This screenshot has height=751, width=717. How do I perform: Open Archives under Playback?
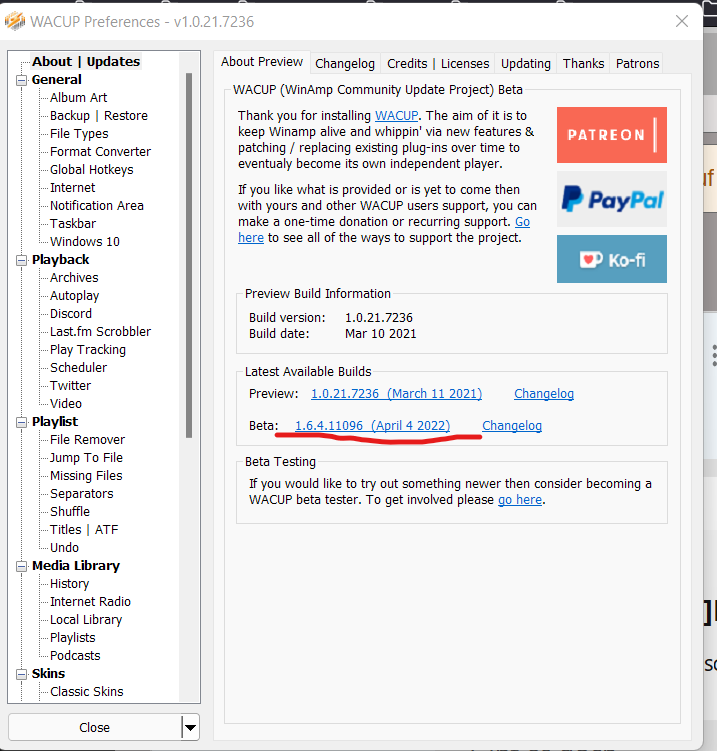point(74,278)
